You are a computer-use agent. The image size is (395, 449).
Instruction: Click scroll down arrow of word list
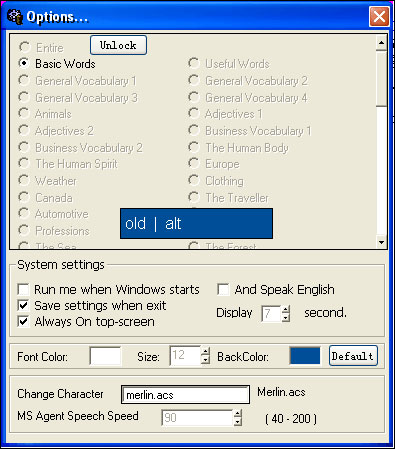(x=382, y=242)
